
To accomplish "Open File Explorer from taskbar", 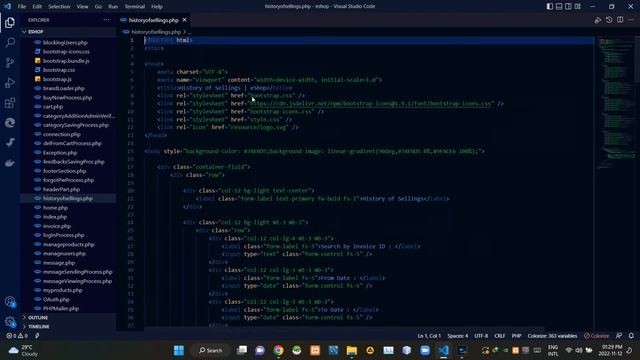I will (x=351, y=350).
